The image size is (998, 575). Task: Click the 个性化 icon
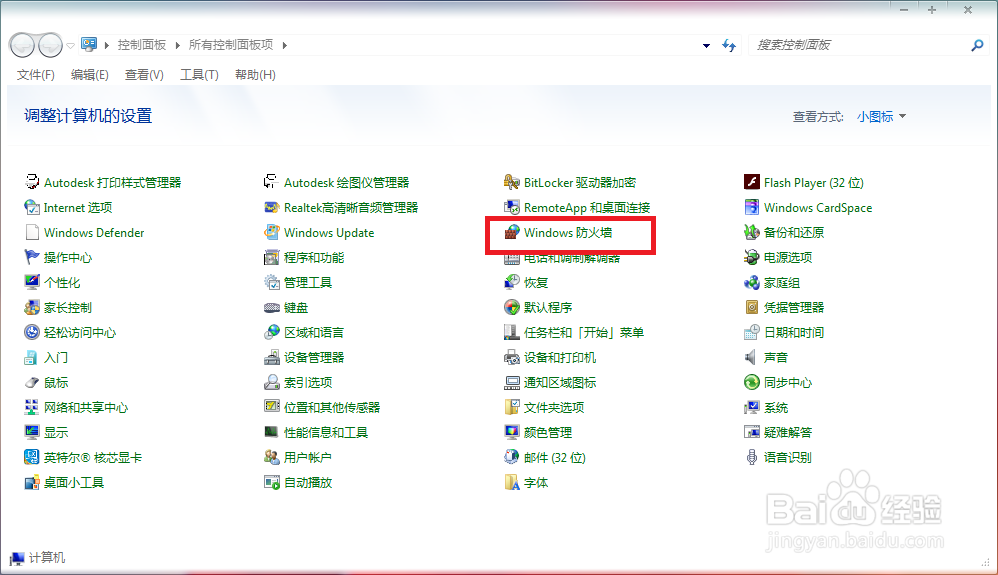(x=32, y=282)
